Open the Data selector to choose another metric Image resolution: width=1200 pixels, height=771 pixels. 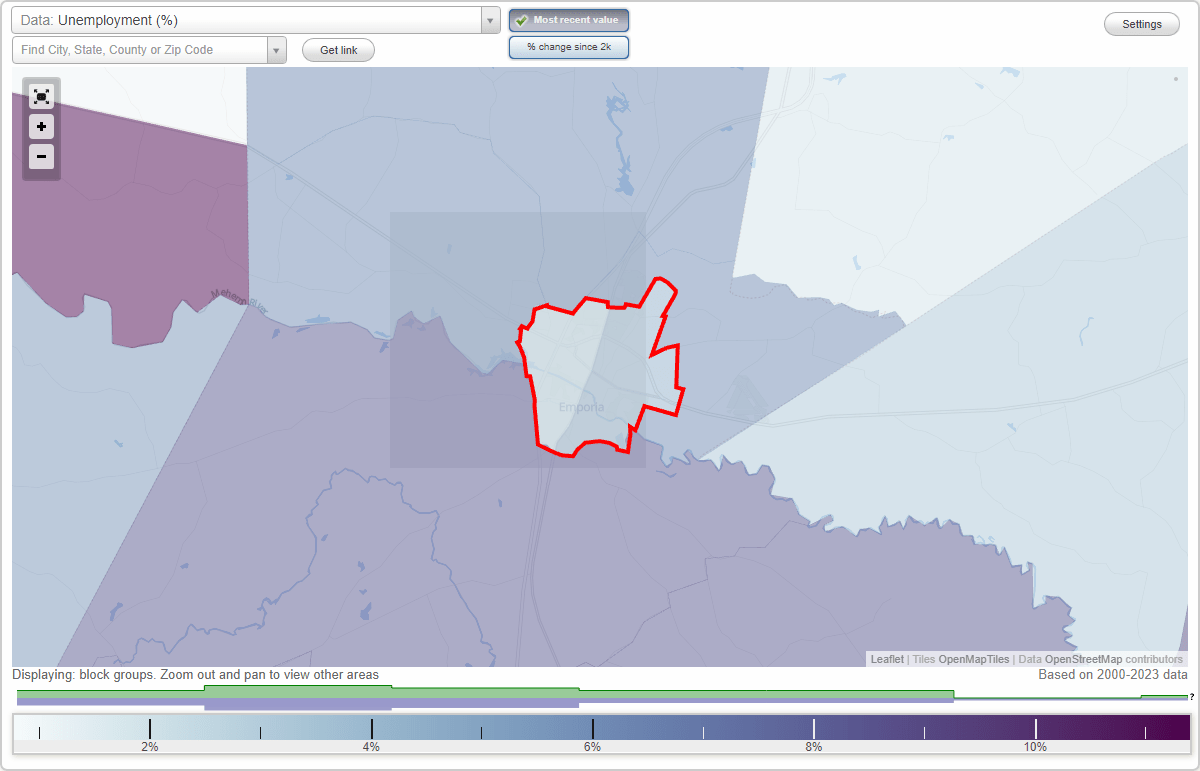pos(250,19)
